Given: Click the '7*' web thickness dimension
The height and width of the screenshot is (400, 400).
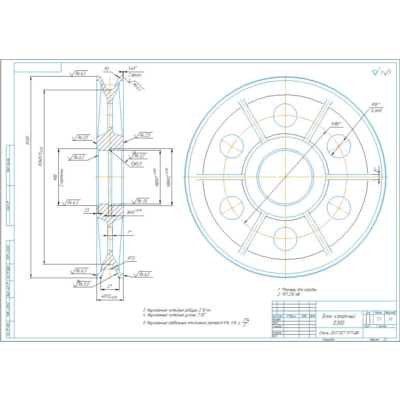Looking at the screenshot, I should tap(129, 231).
